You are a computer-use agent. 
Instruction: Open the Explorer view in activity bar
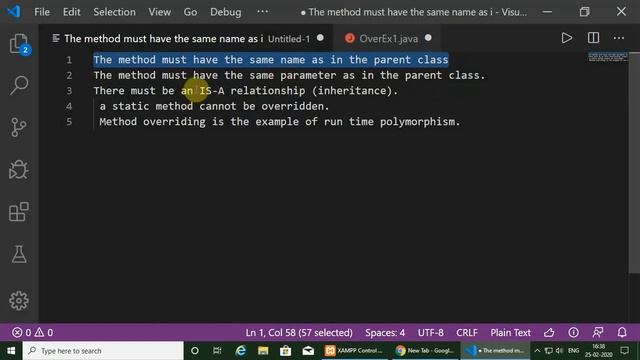19,43
